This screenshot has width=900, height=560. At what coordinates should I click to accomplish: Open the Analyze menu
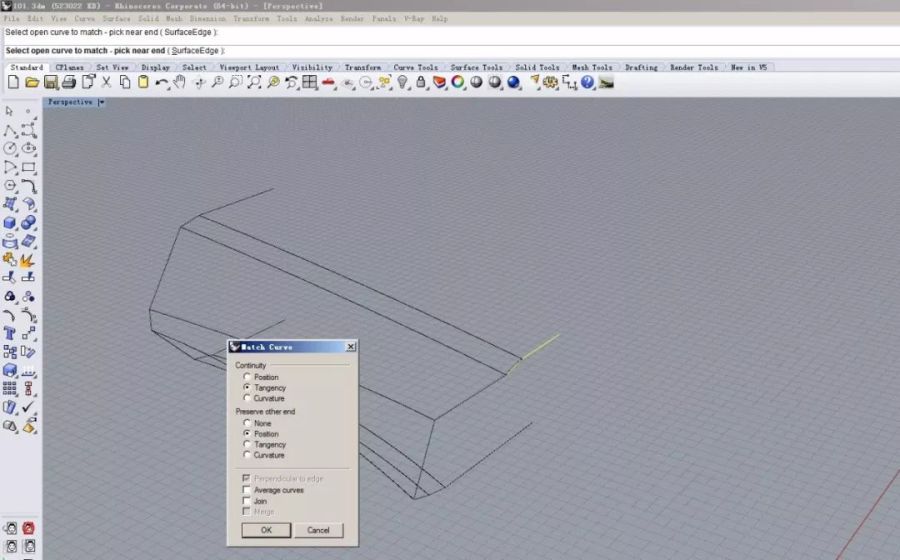pos(319,19)
